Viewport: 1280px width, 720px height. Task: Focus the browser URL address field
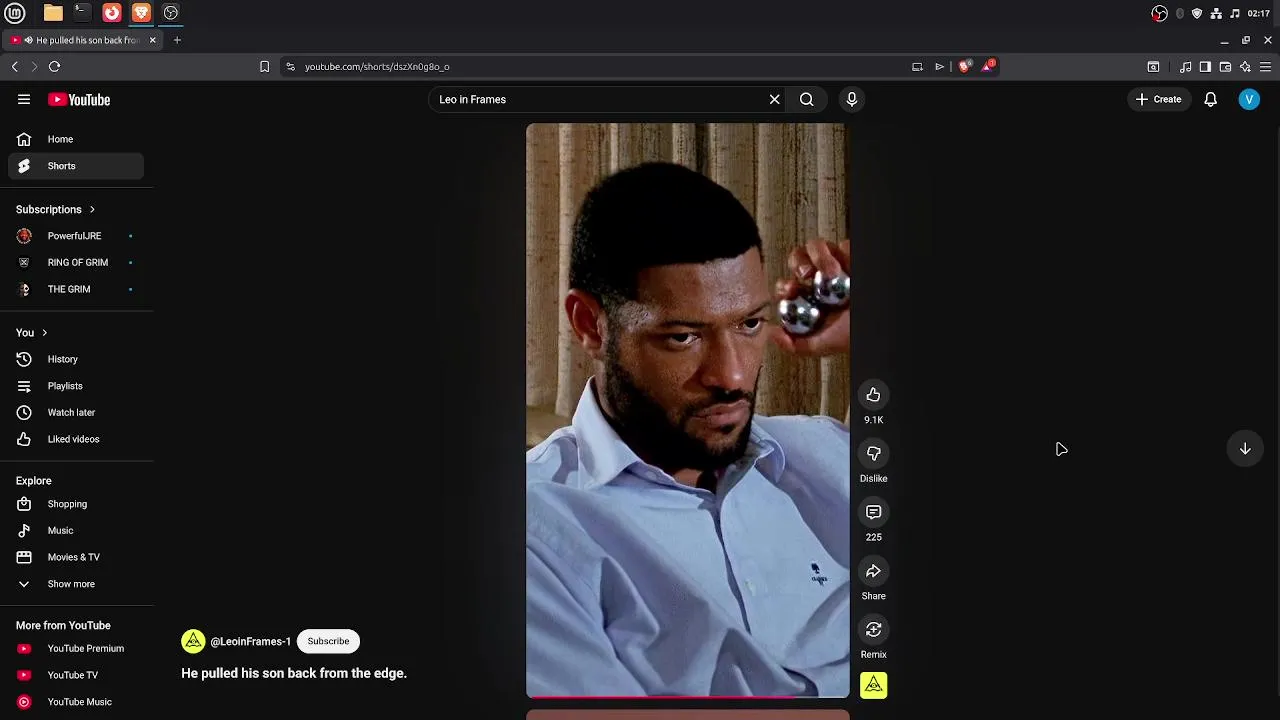click(600, 66)
